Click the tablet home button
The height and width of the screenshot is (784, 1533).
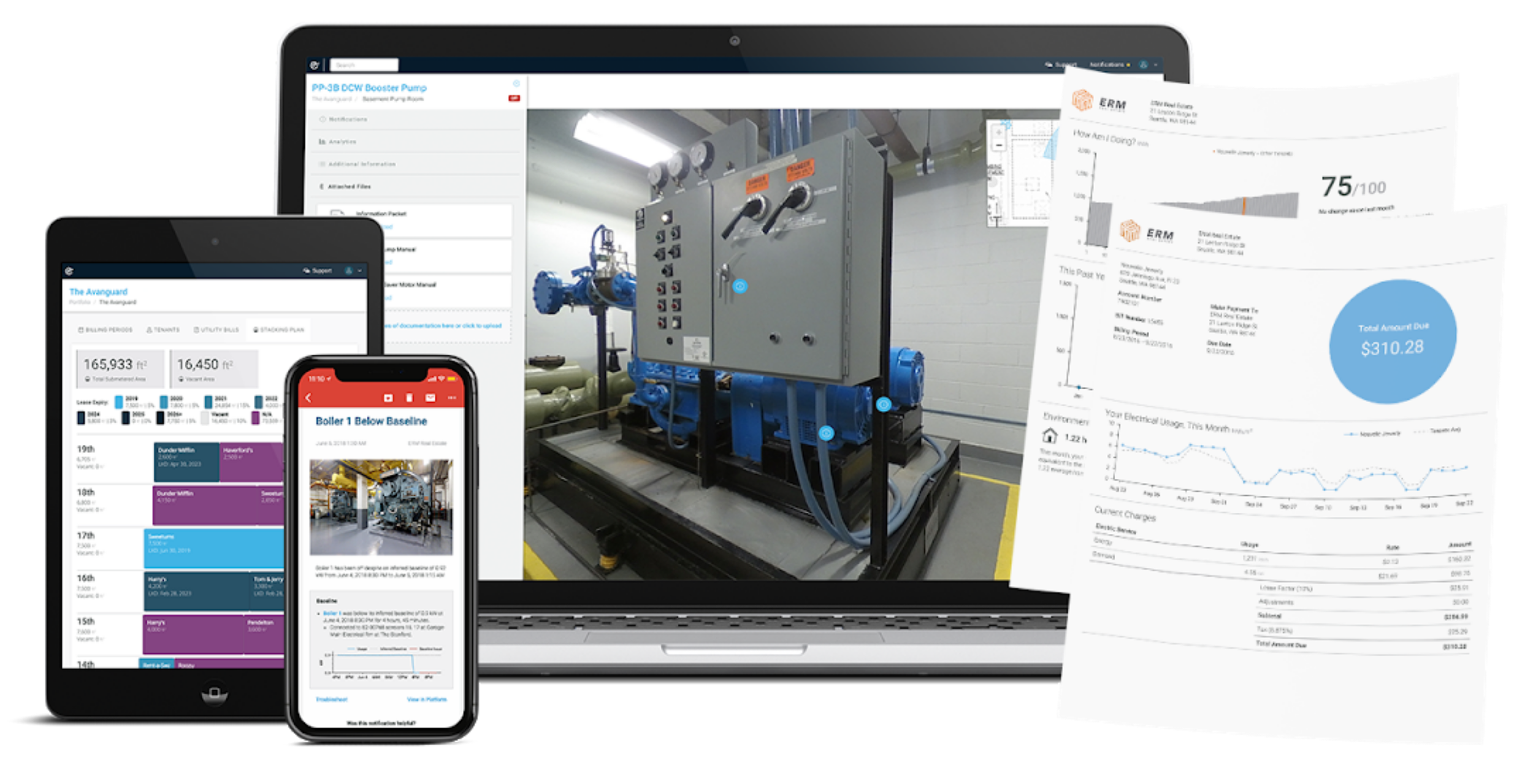pos(215,693)
